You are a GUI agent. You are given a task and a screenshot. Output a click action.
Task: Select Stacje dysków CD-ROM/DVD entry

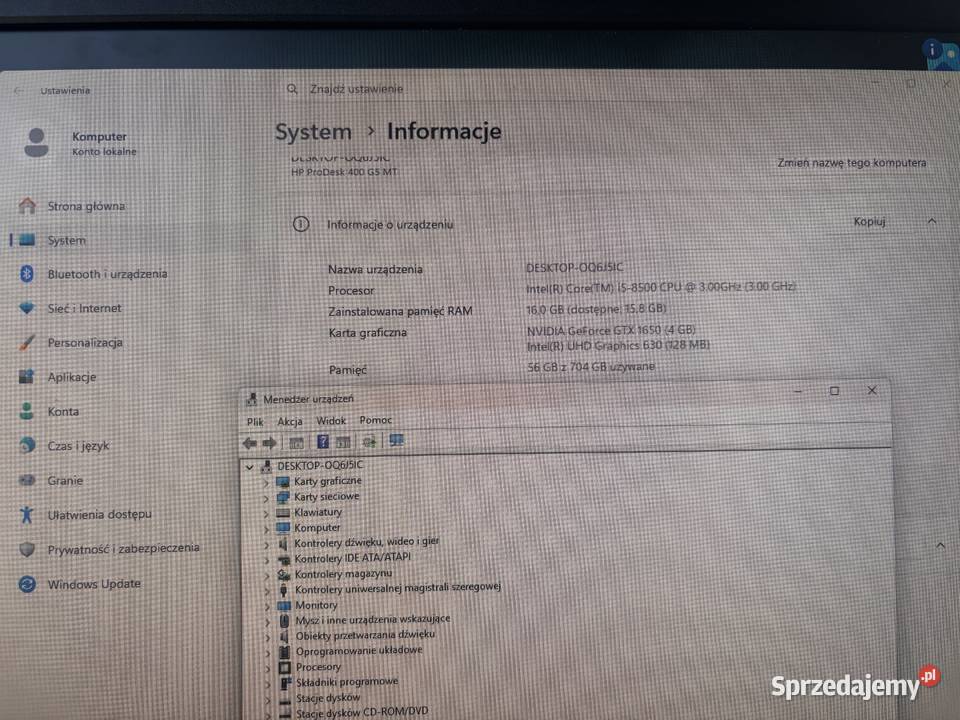362,713
